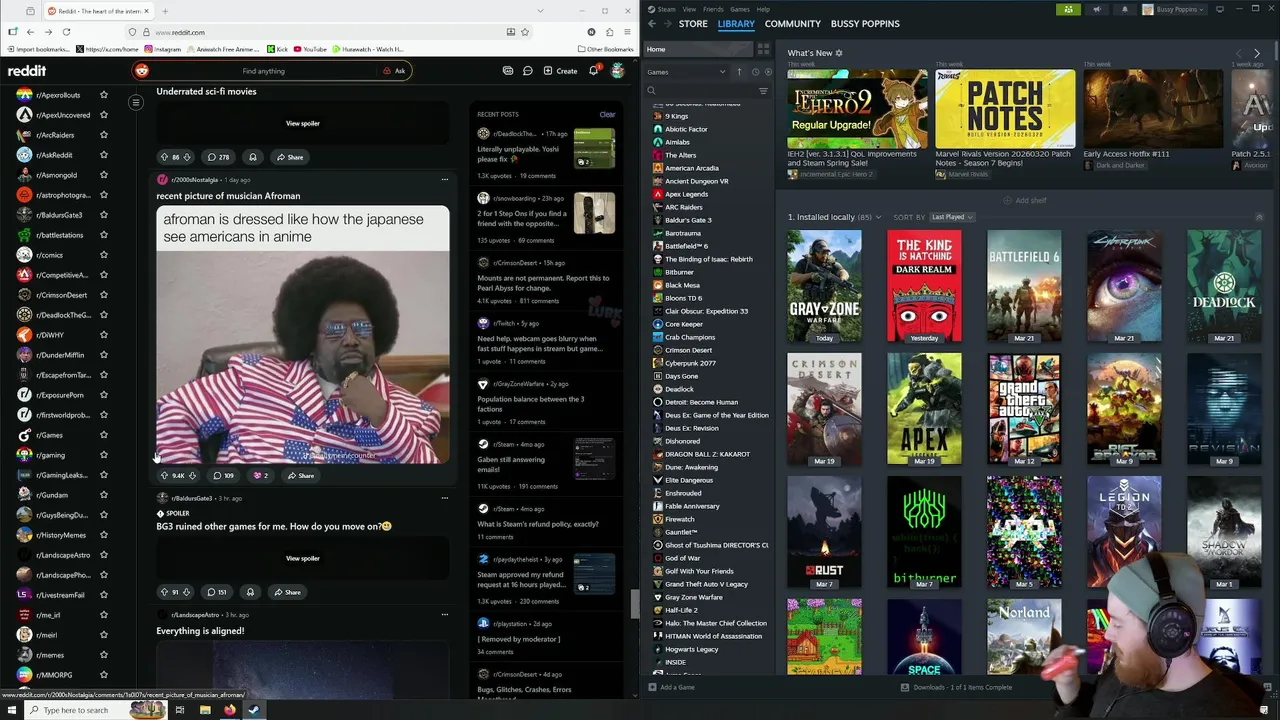Click Steam recent activity clock icon

click(x=755, y=72)
